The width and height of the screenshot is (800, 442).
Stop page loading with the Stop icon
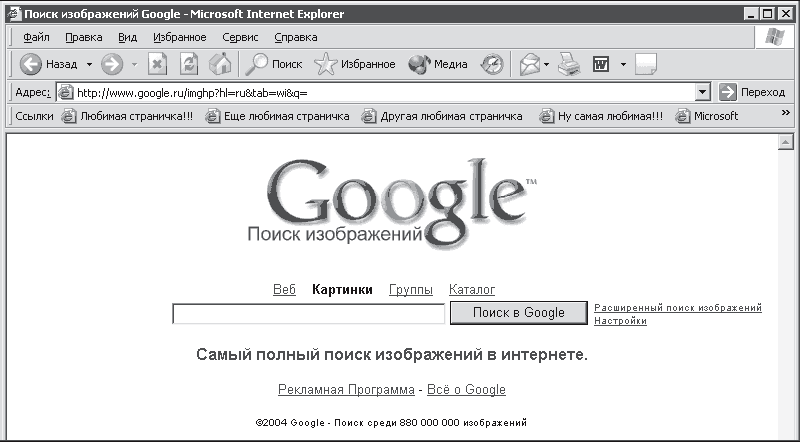[x=158, y=65]
